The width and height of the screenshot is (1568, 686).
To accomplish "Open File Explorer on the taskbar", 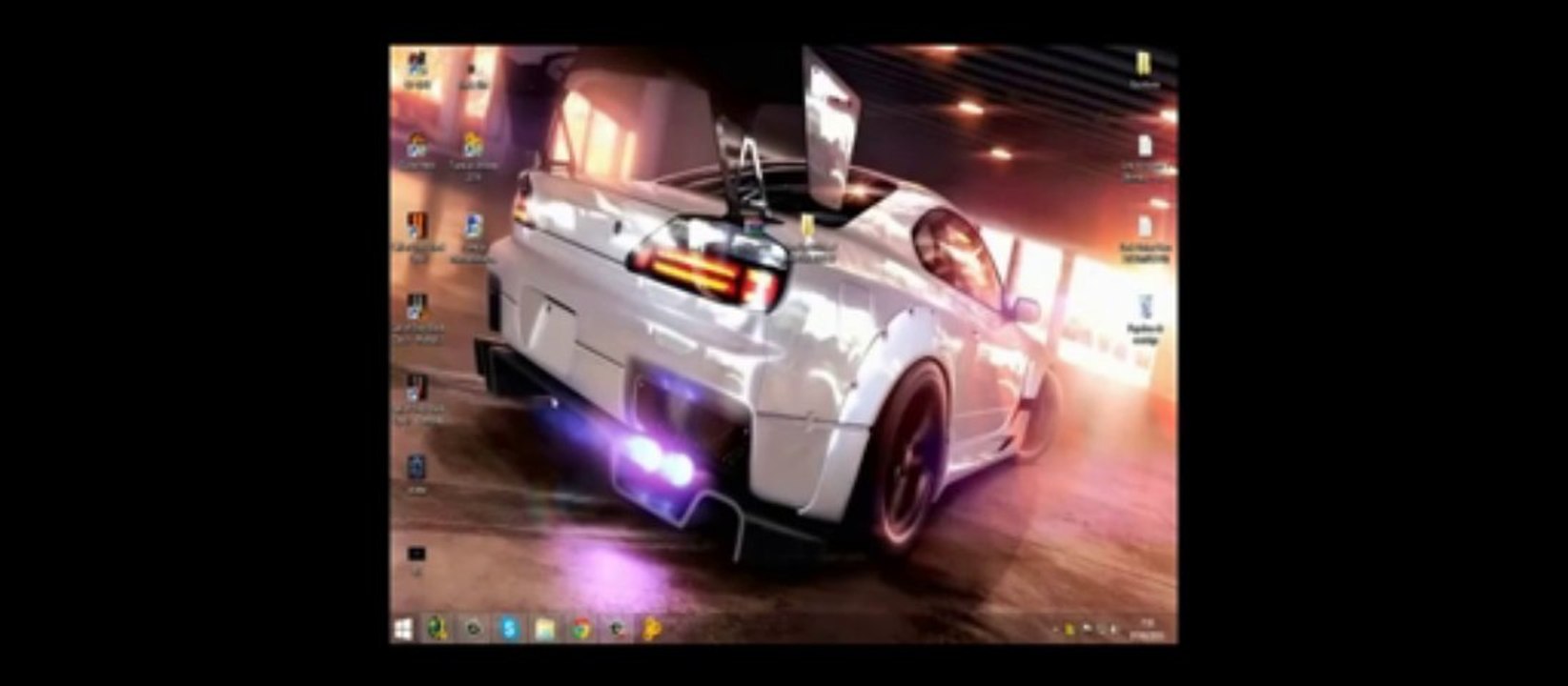I will (545, 629).
